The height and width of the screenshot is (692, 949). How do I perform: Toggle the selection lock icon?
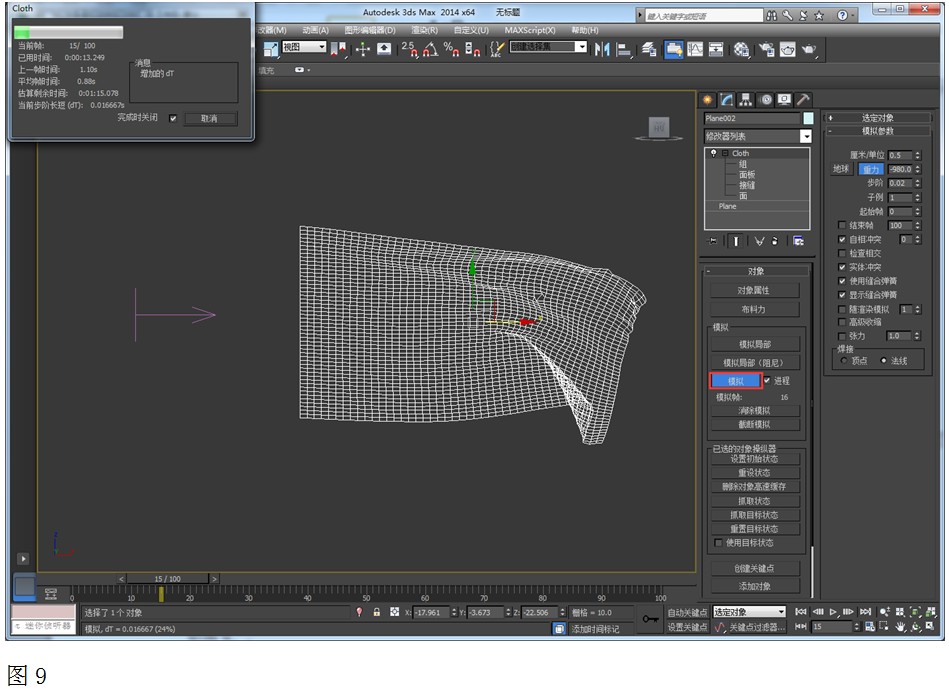[376, 612]
